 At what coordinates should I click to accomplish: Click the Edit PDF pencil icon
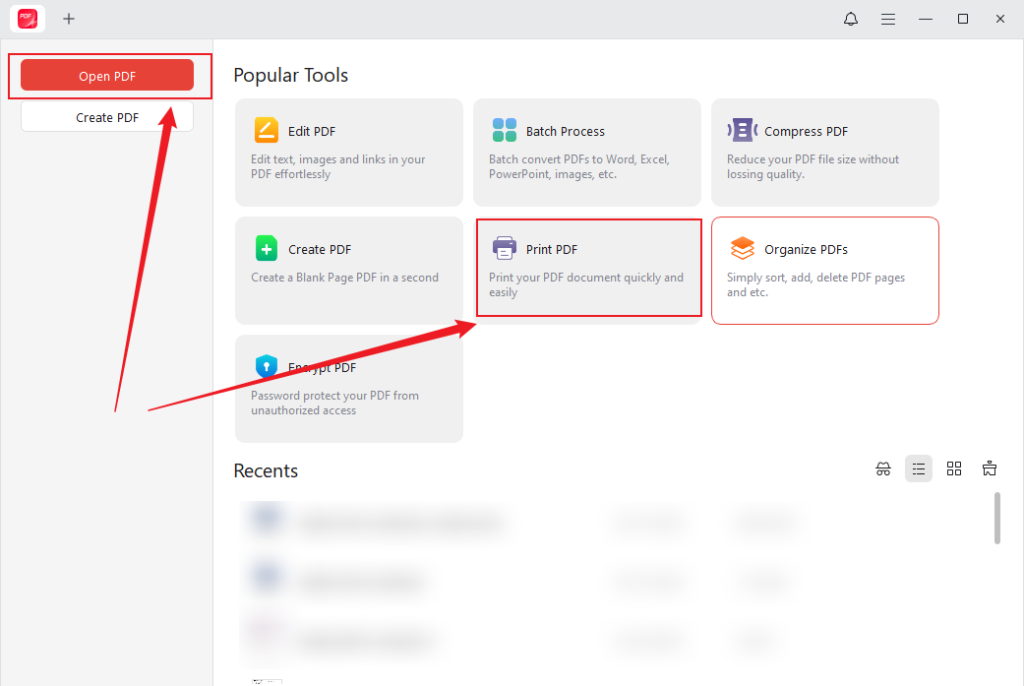pyautogui.click(x=266, y=131)
